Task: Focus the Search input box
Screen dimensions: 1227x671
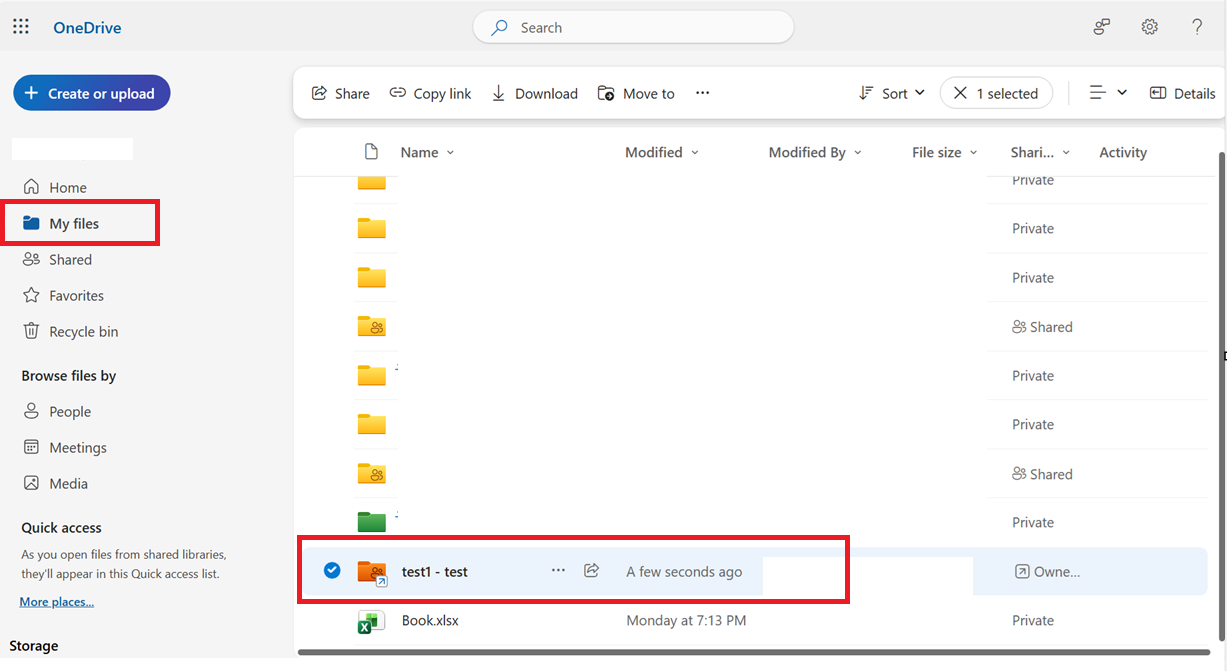Action: 633,28
